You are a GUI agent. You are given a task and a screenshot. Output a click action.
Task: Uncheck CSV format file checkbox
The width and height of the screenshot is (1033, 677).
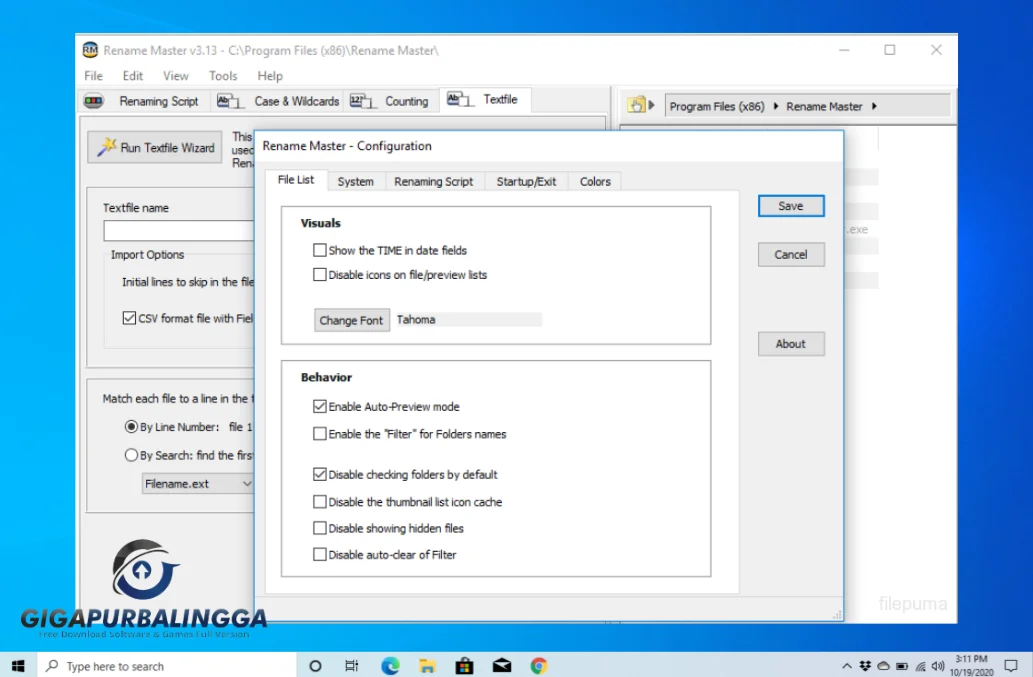point(129,318)
